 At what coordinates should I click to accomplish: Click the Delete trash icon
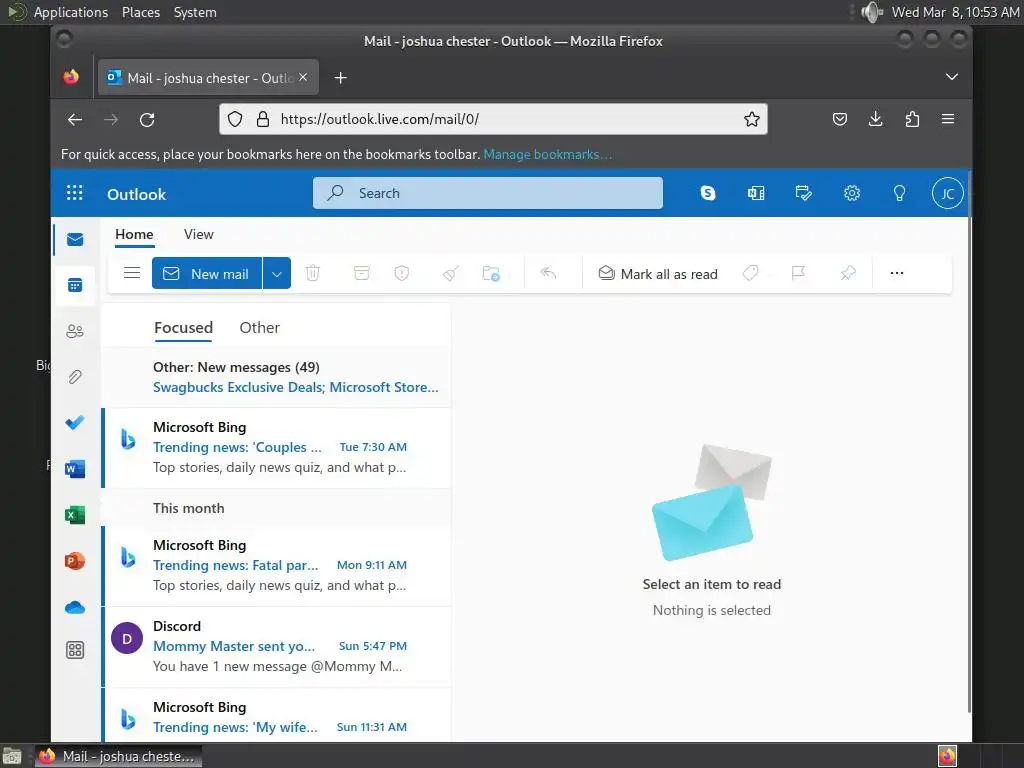click(313, 273)
